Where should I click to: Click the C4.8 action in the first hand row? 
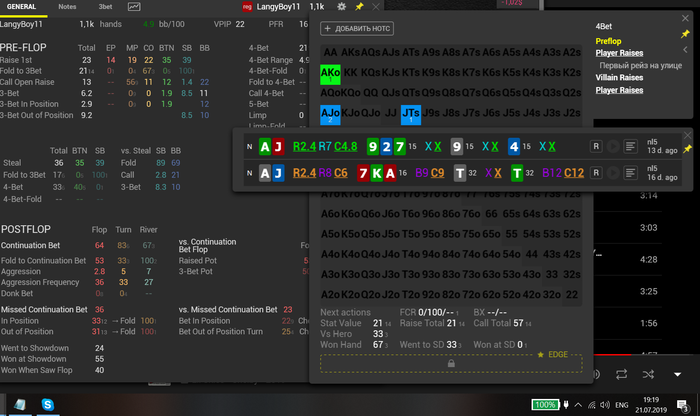click(346, 146)
